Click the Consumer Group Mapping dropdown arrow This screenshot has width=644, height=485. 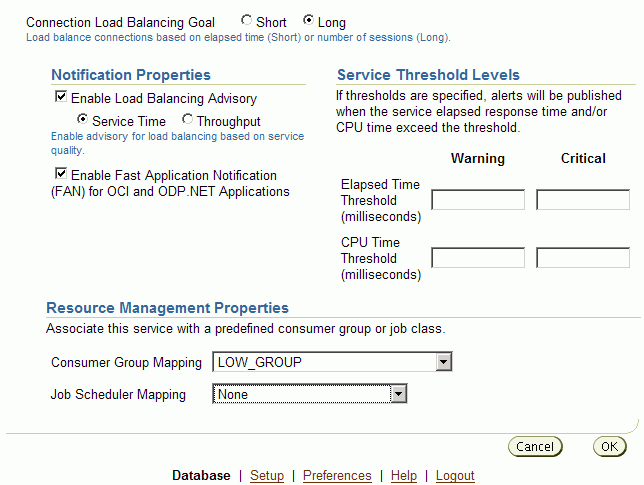pyautogui.click(x=444, y=362)
